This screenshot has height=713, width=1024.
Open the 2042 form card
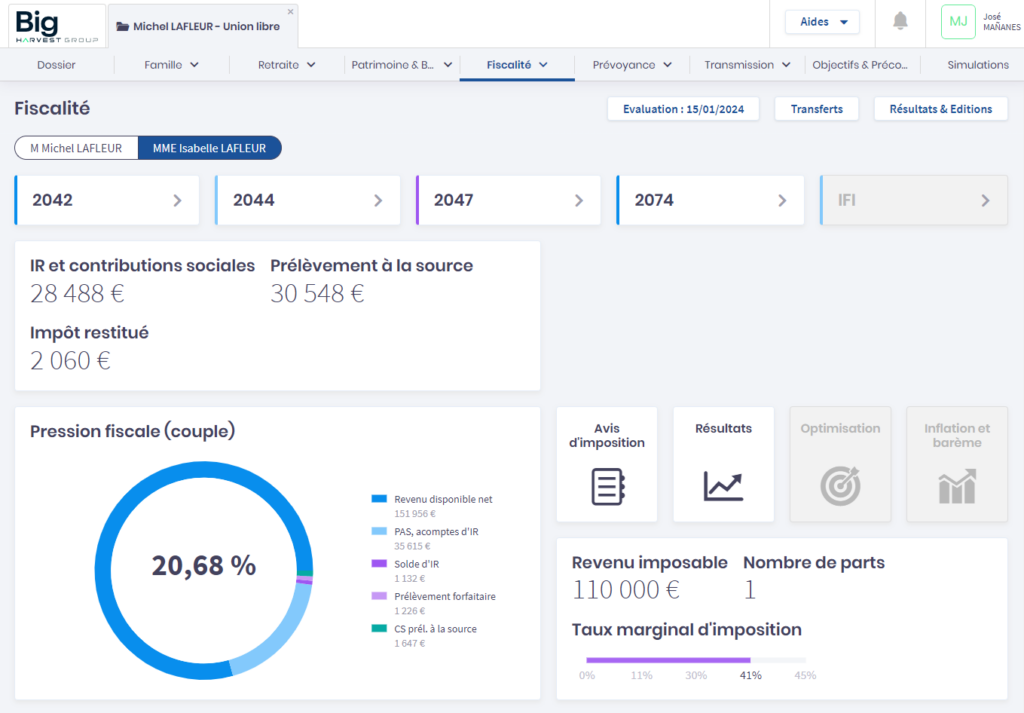tap(107, 200)
